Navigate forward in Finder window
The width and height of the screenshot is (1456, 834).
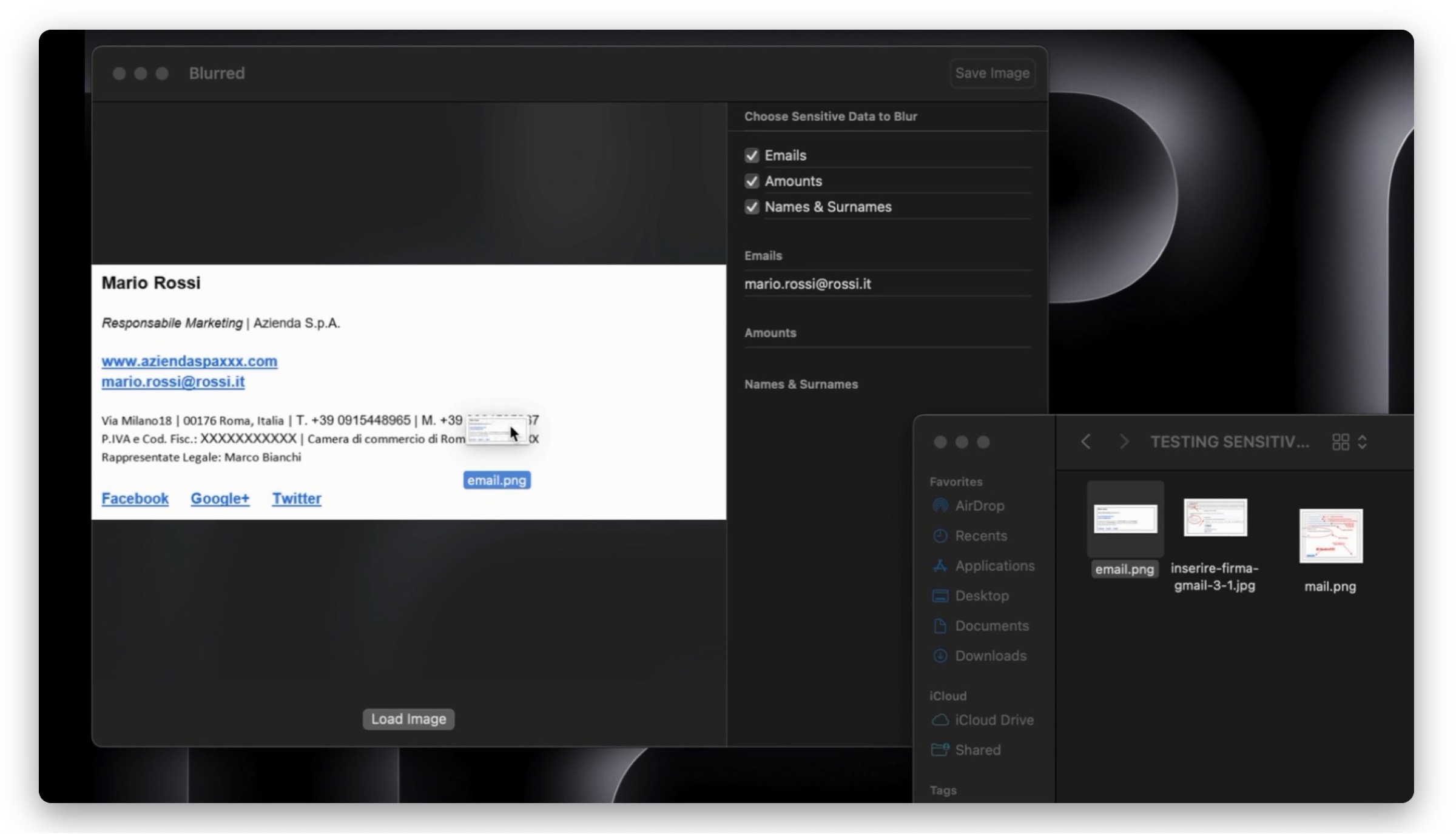(x=1124, y=442)
